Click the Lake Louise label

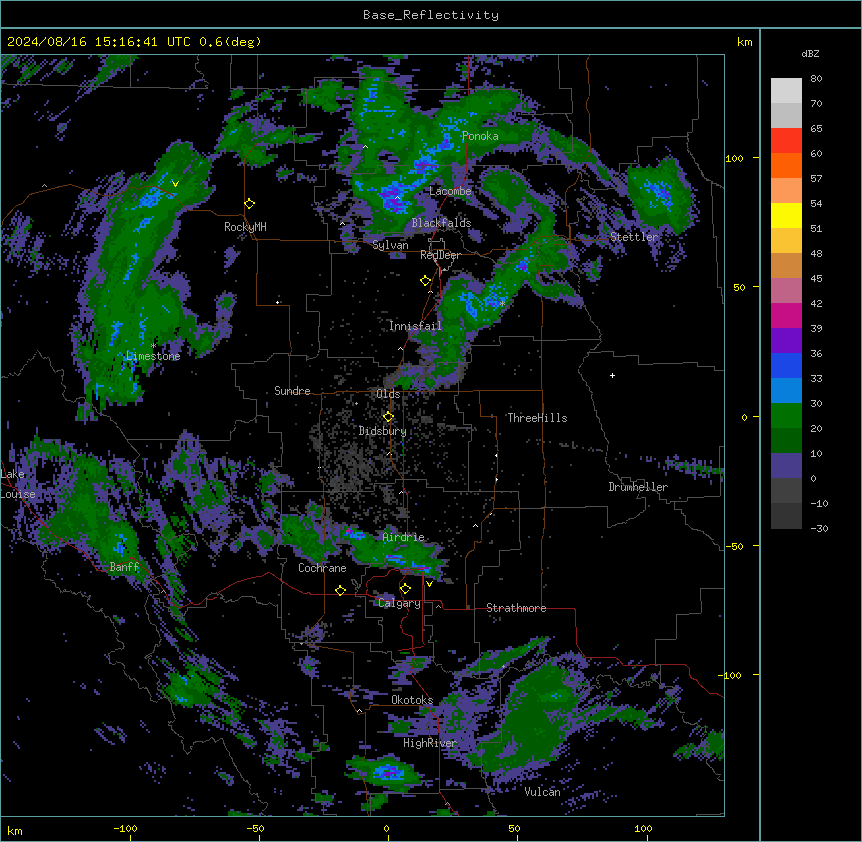pyautogui.click(x=18, y=484)
